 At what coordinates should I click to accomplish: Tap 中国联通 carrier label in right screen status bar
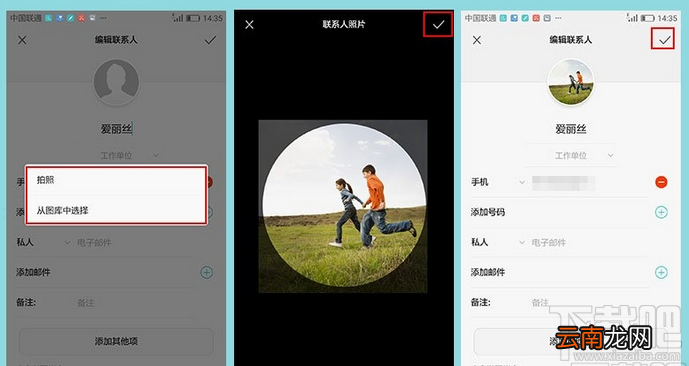(480, 18)
